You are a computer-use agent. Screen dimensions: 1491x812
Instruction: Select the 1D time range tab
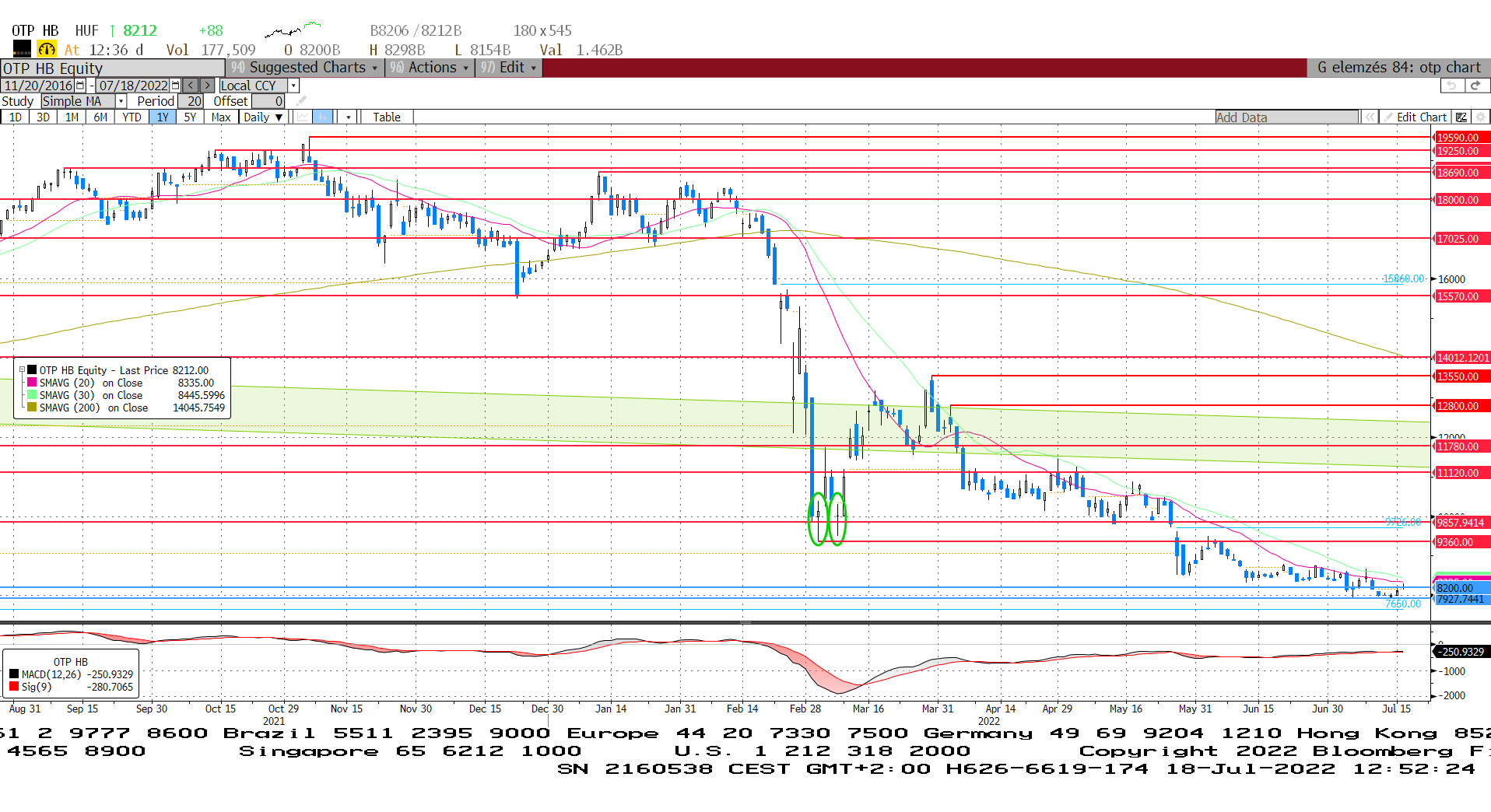[15, 117]
